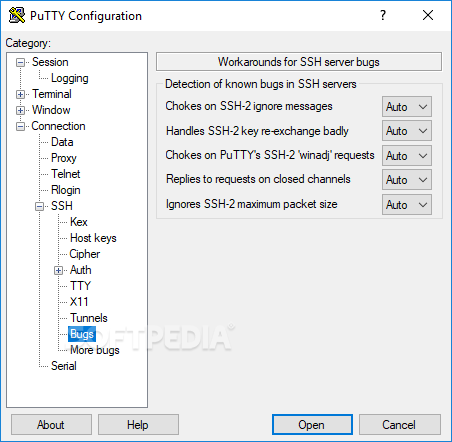Select the Auth category
The height and width of the screenshot is (442, 452).
[80, 270]
